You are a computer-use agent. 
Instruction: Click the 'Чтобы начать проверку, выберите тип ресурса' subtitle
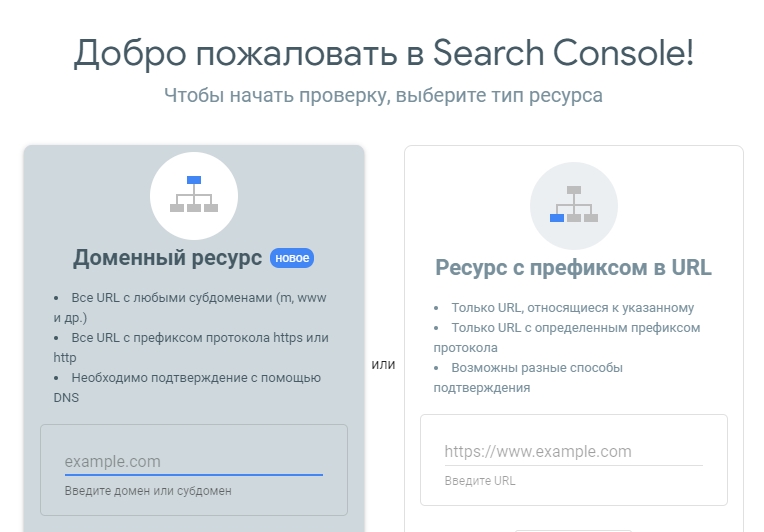[383, 95]
